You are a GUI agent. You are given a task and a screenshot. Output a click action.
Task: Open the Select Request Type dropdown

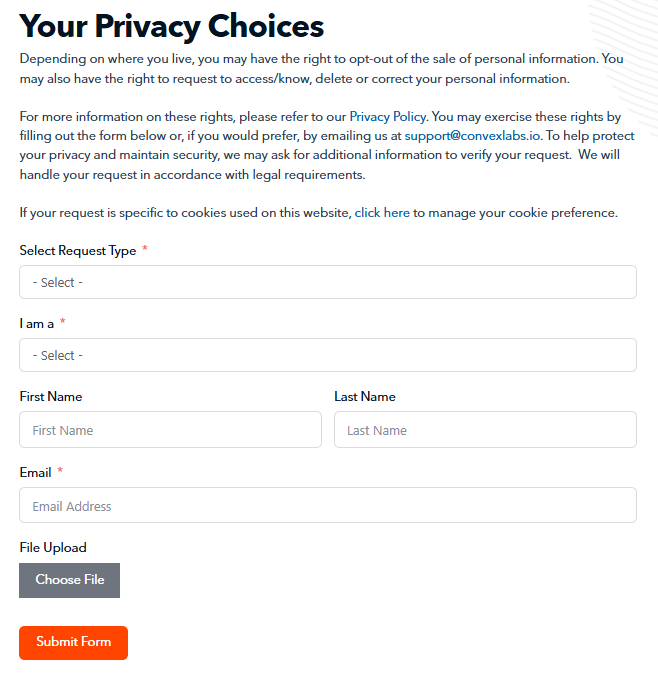(327, 282)
